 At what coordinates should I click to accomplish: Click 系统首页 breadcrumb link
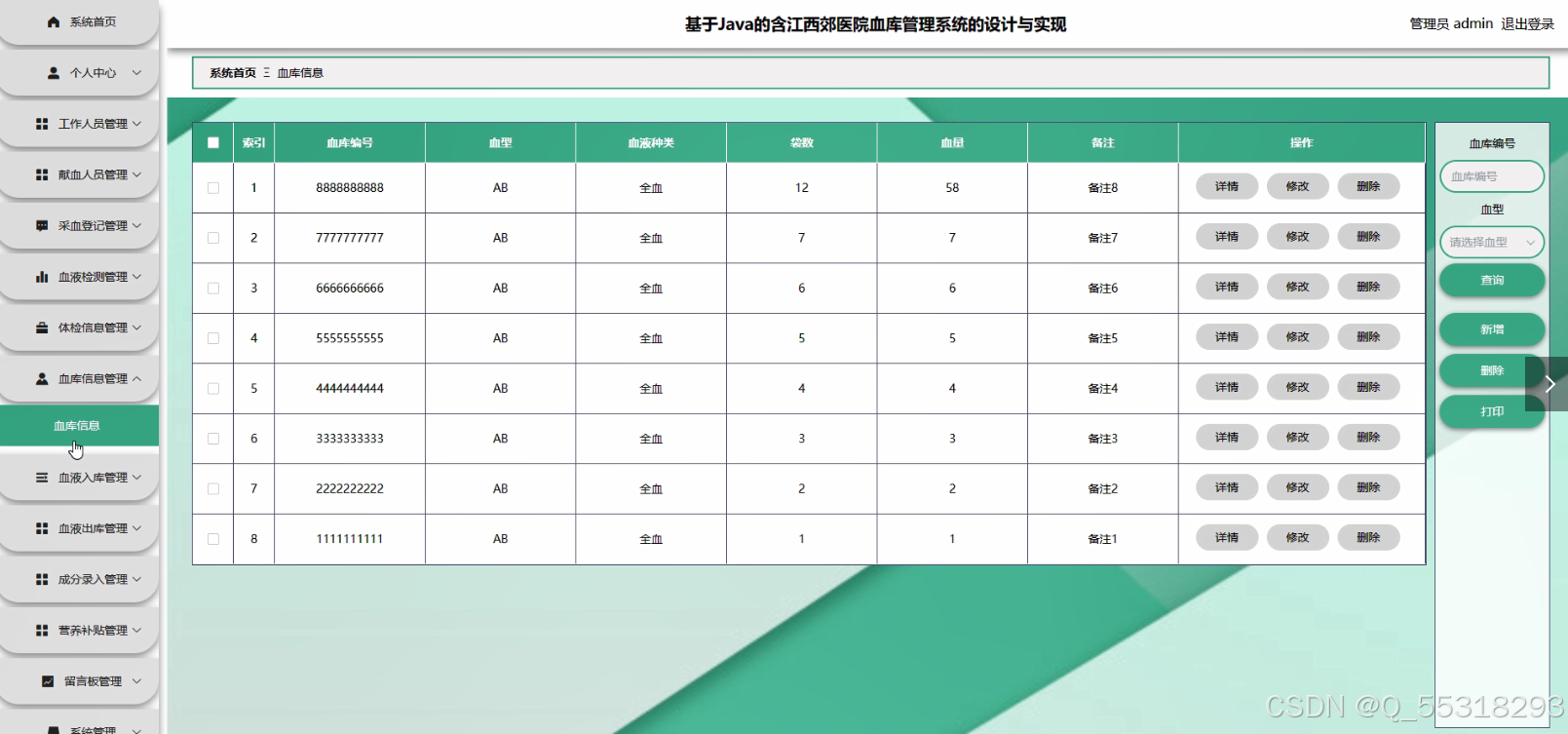coord(233,73)
